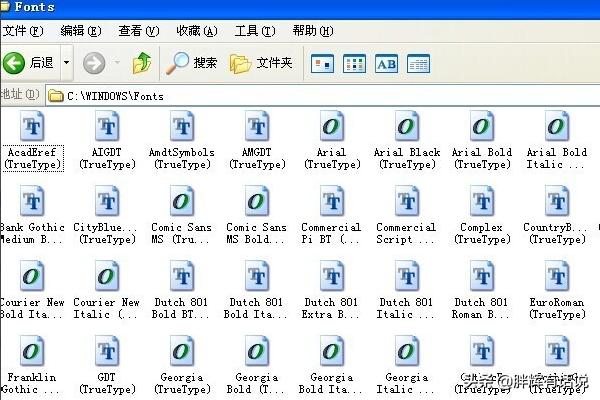This screenshot has height=400, width=600.
Task: Select the Arial Black font icon
Action: tap(407, 126)
